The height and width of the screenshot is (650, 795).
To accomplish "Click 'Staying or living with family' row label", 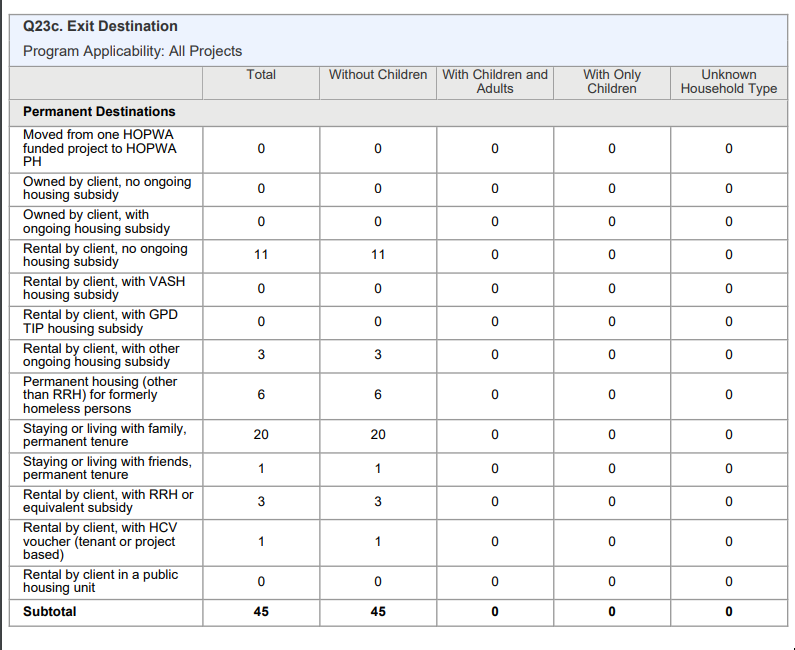I will 104,435.
